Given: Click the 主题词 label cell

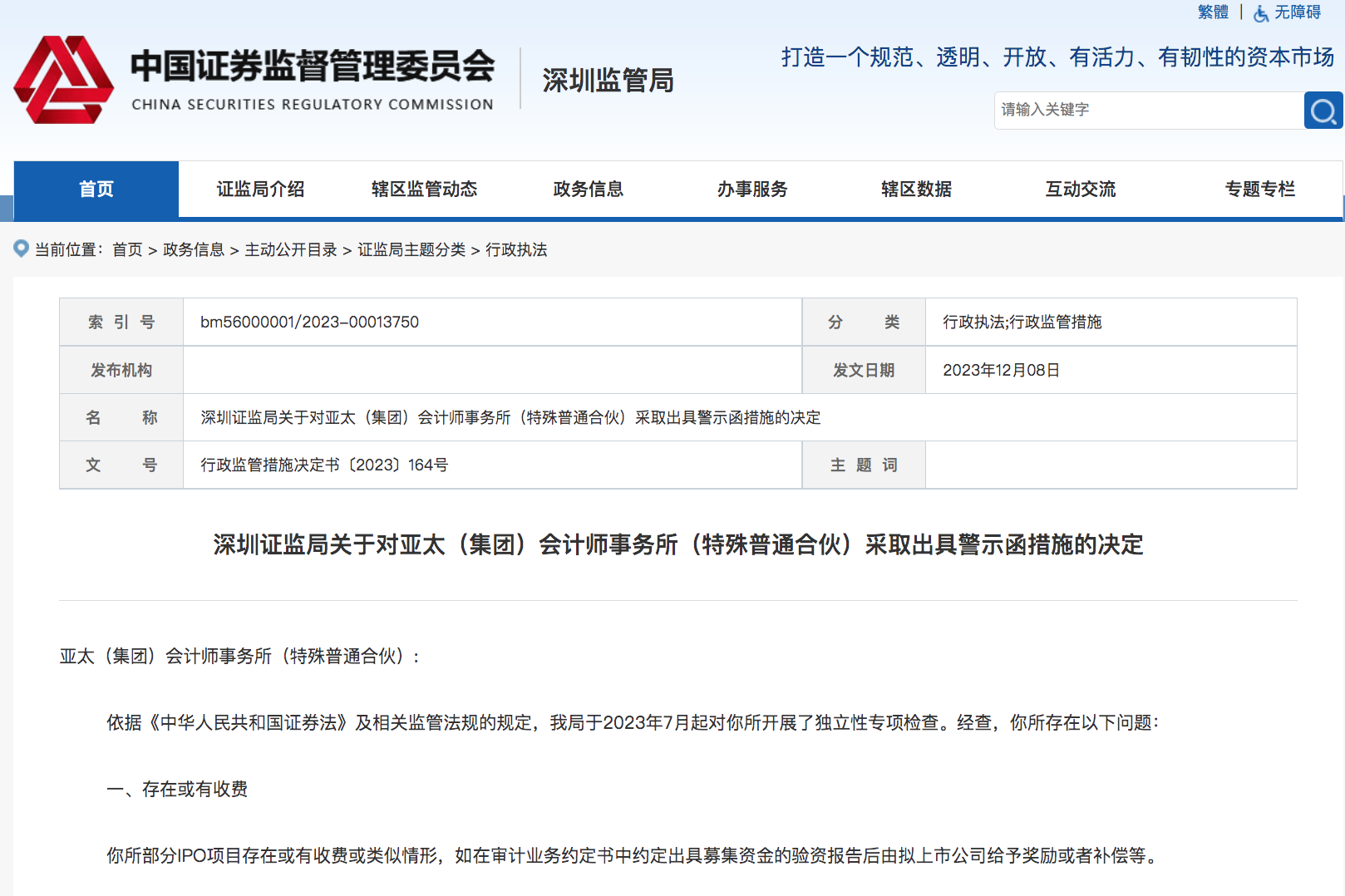Looking at the screenshot, I should 864,465.
